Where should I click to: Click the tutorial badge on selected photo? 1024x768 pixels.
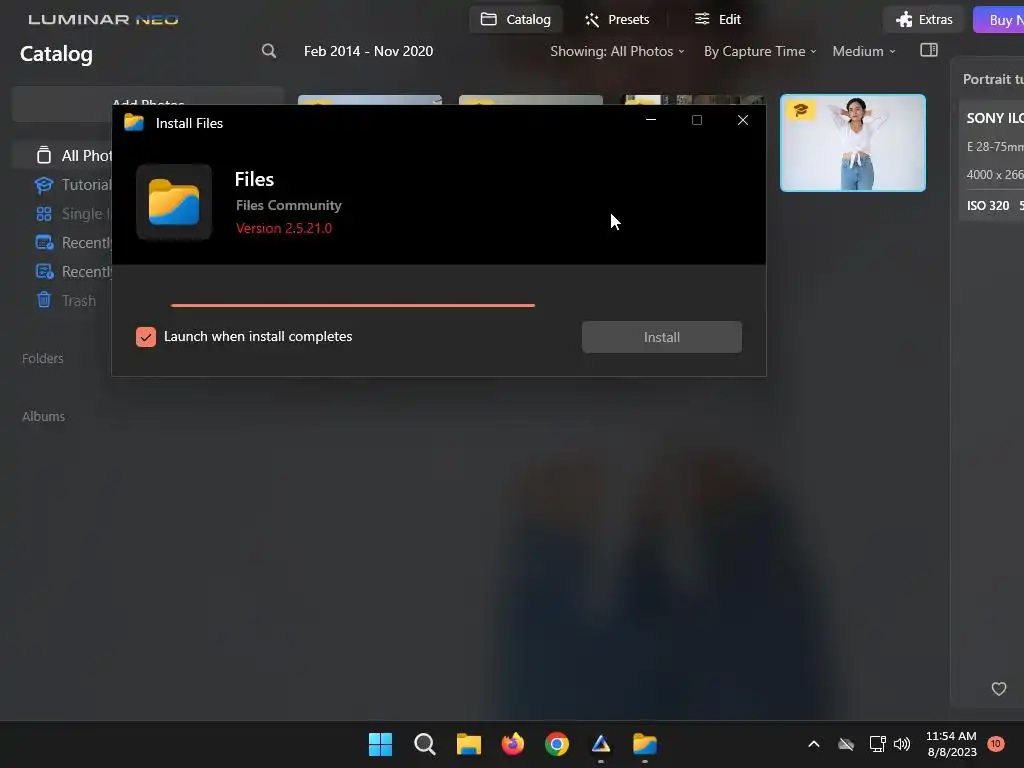click(801, 110)
